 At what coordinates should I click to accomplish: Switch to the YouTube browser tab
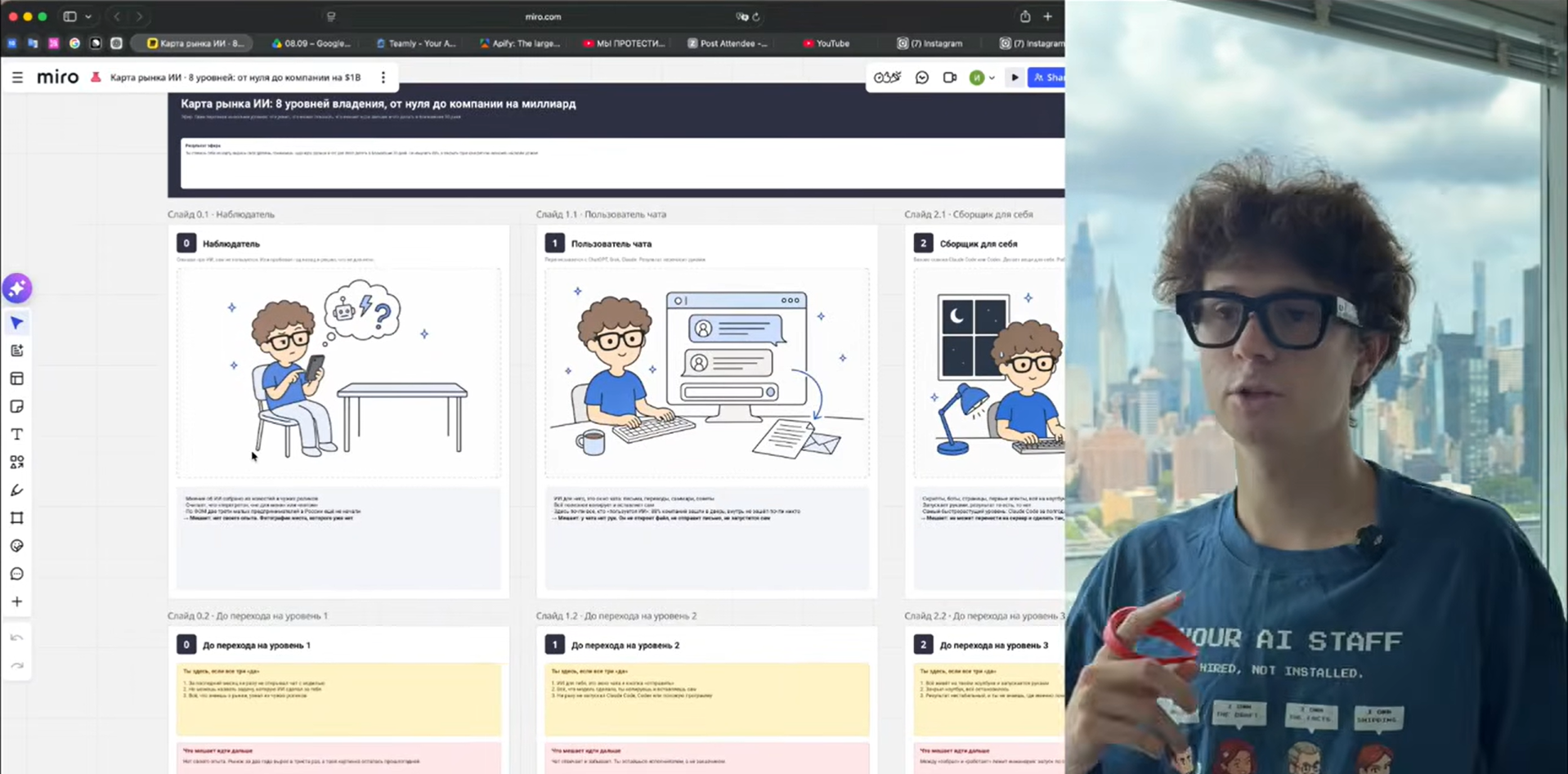pyautogui.click(x=826, y=43)
